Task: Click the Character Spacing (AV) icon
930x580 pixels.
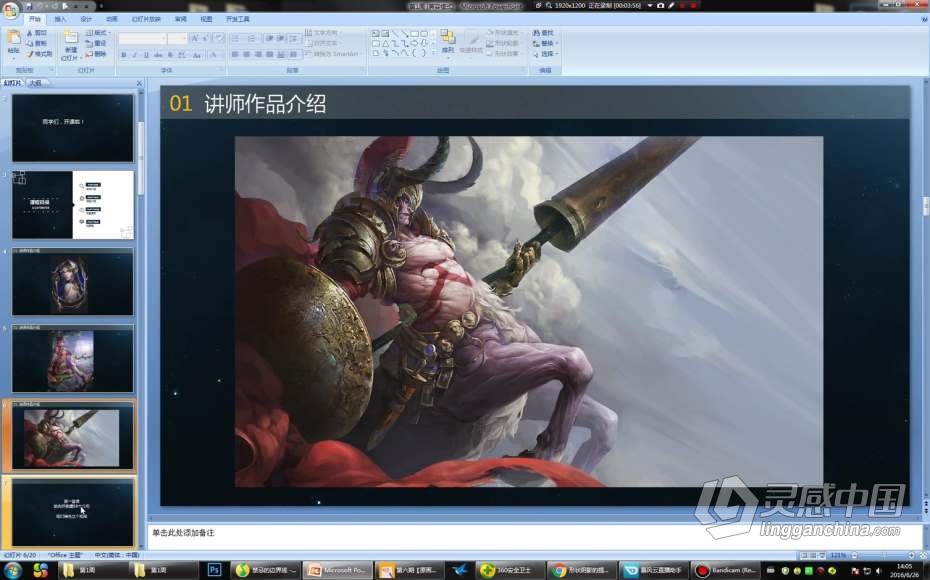Action: pyautogui.click(x=182, y=55)
